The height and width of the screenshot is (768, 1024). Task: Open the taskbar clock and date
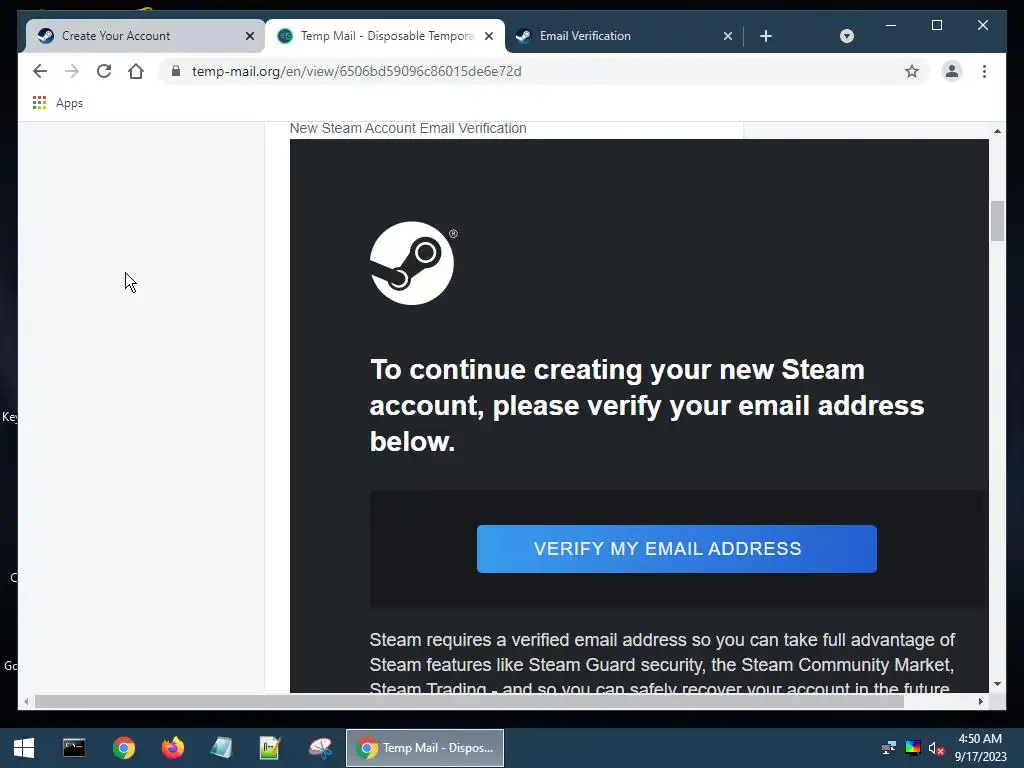click(980, 748)
